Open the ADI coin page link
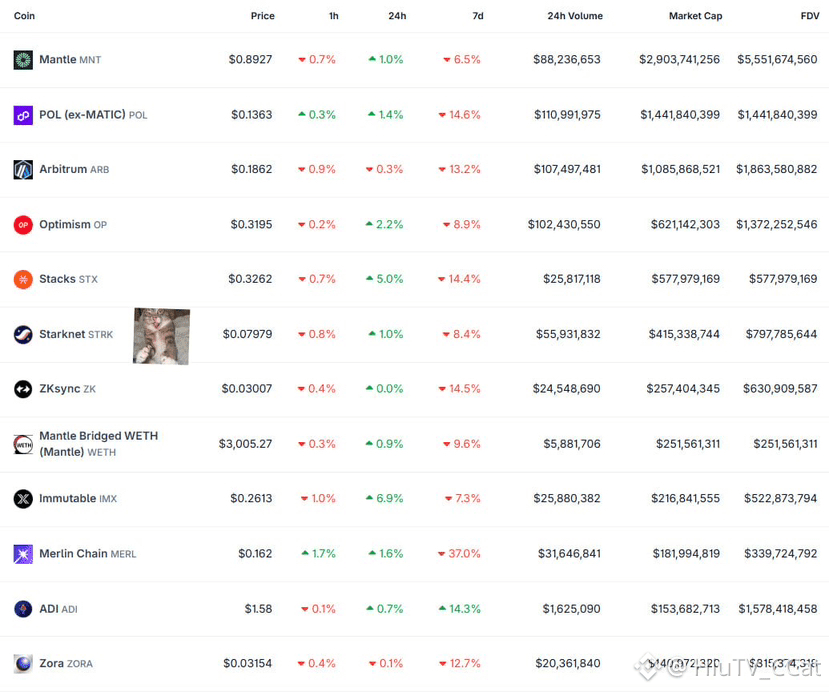 coord(49,608)
